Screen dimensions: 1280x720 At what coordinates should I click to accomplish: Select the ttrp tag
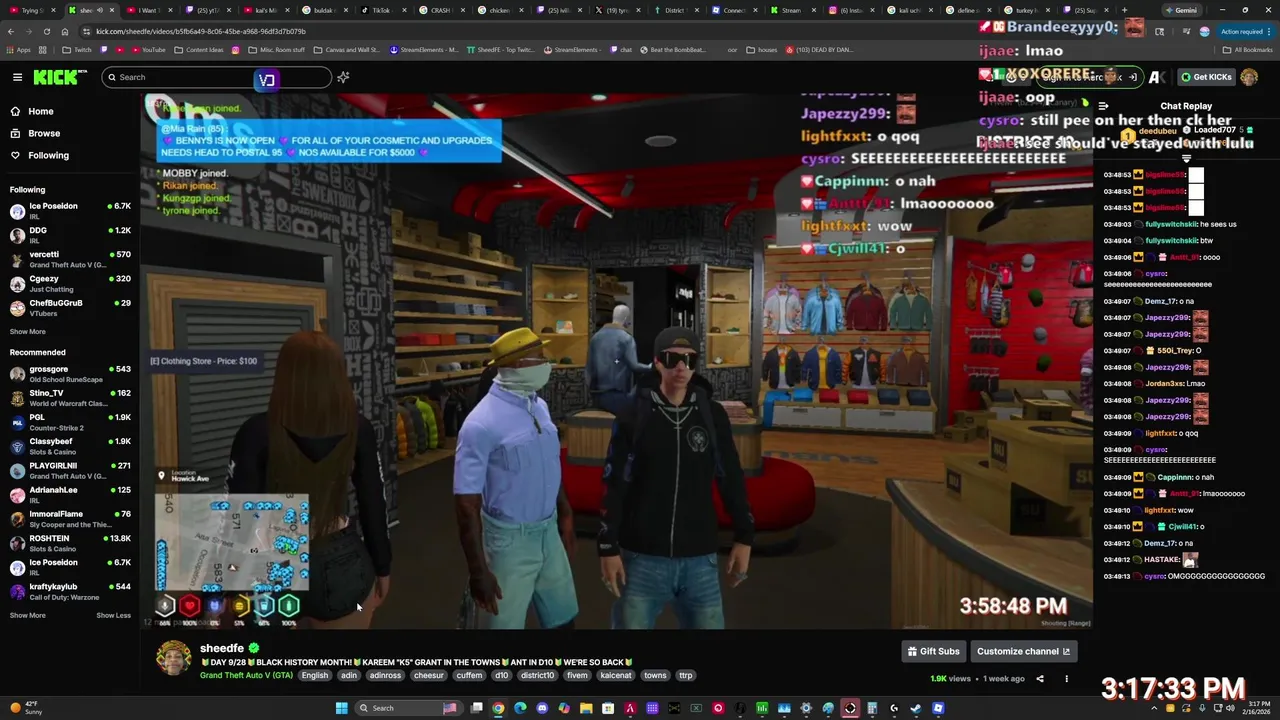(686, 675)
